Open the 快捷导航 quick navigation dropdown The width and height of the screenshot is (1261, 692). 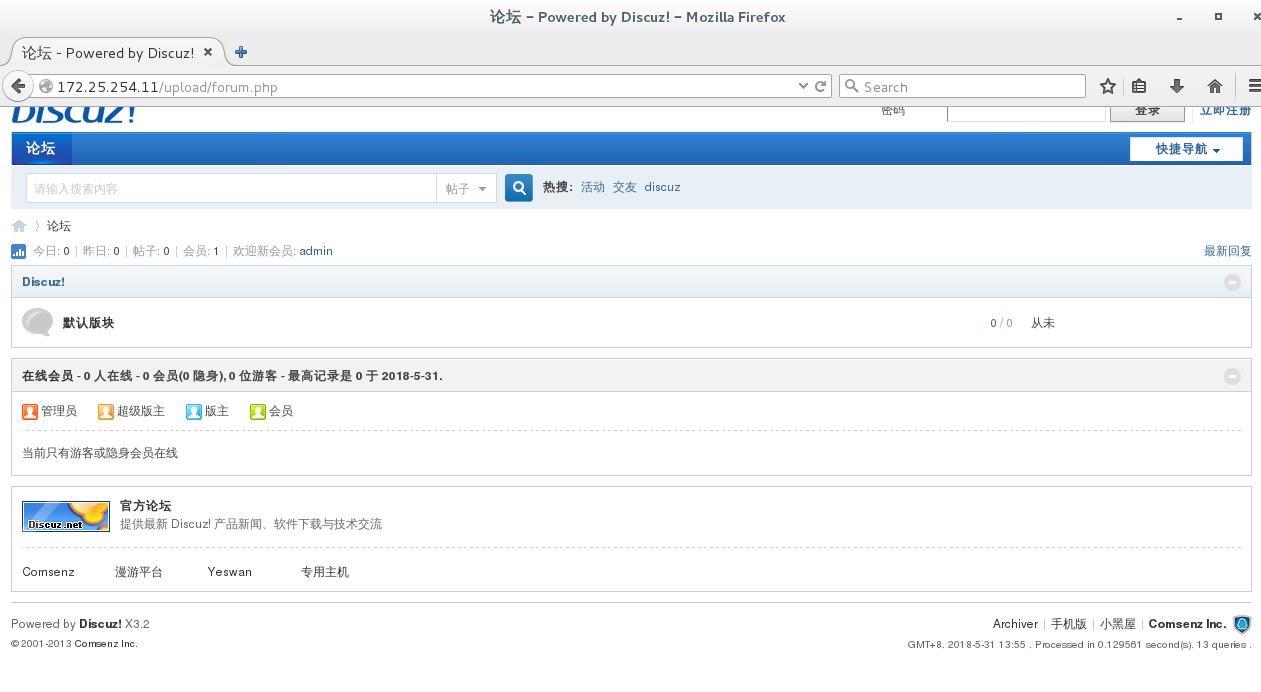tap(1186, 149)
